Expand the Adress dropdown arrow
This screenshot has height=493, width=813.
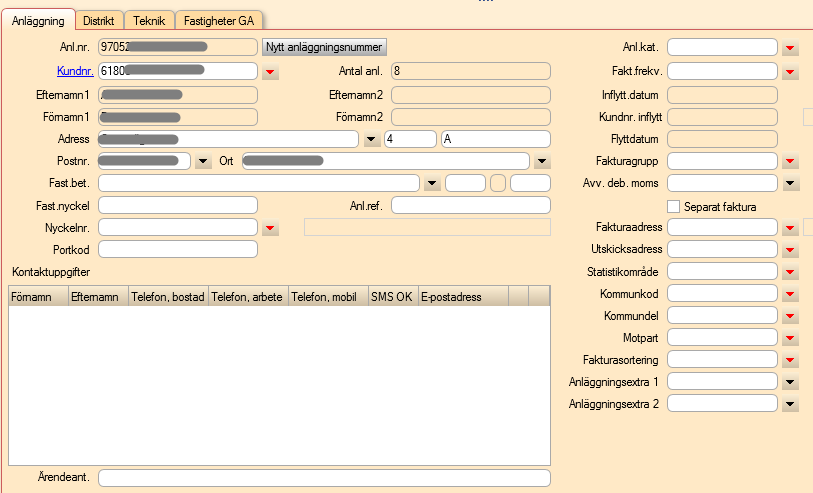coord(371,139)
